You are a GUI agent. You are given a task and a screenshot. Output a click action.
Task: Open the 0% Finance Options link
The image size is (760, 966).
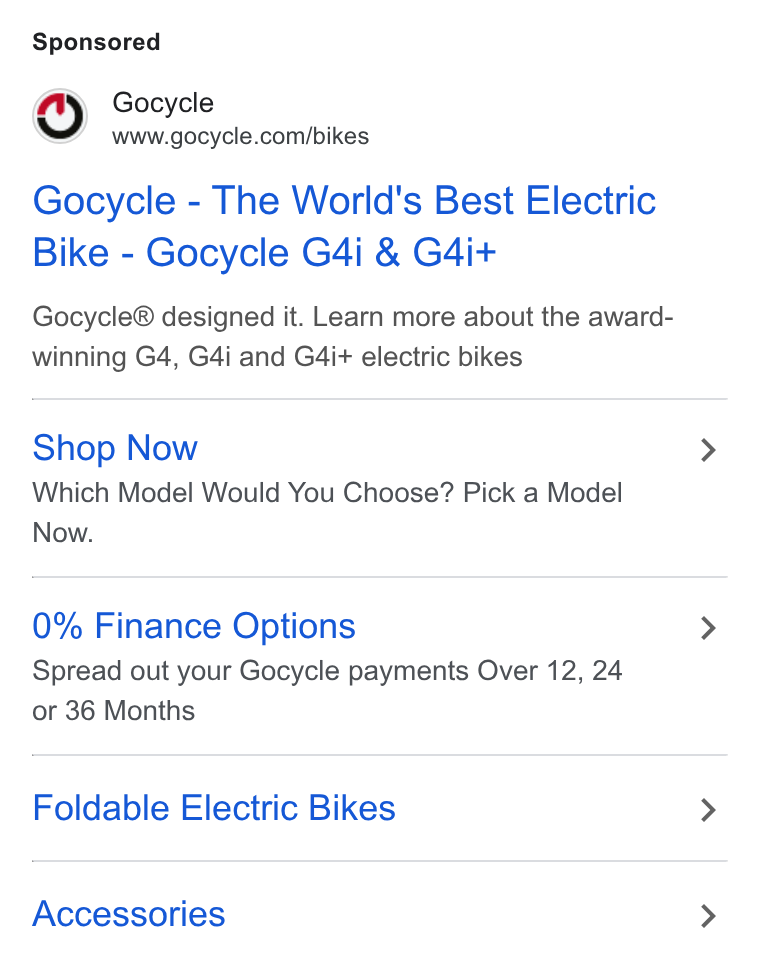click(x=194, y=626)
